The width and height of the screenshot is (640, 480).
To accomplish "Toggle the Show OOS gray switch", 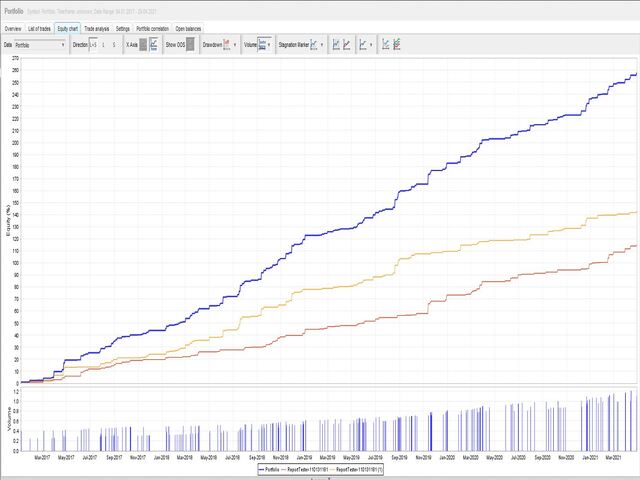I will [x=190, y=44].
